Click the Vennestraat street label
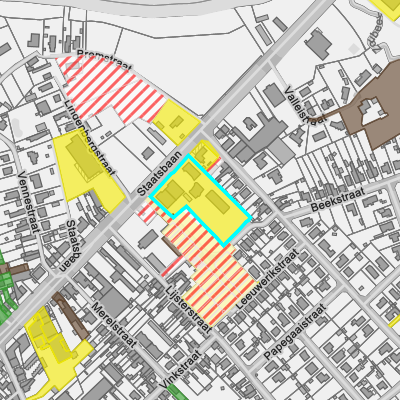Screen dimensions: 400x400 (x=28, y=201)
